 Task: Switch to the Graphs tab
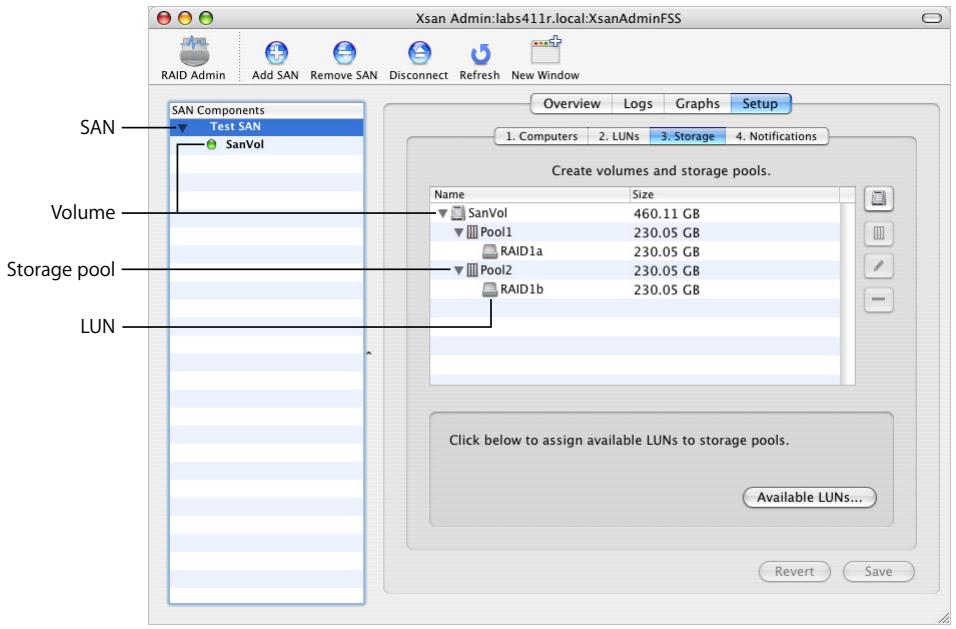(697, 104)
